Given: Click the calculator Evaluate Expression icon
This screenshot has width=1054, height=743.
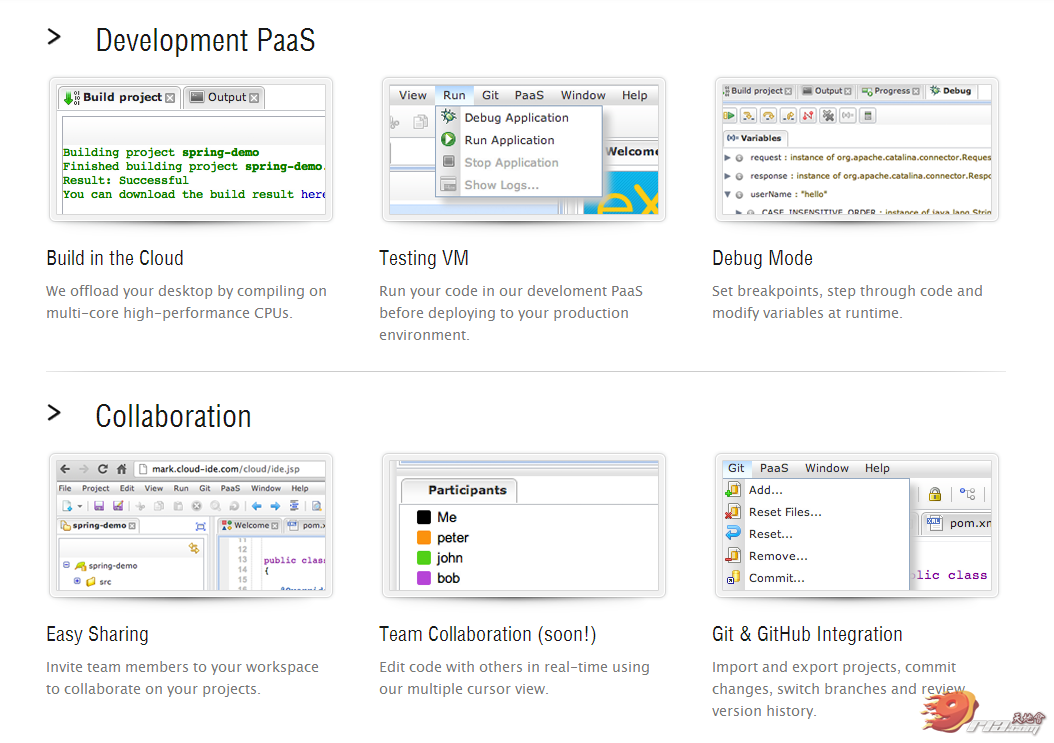Looking at the screenshot, I should (868, 116).
